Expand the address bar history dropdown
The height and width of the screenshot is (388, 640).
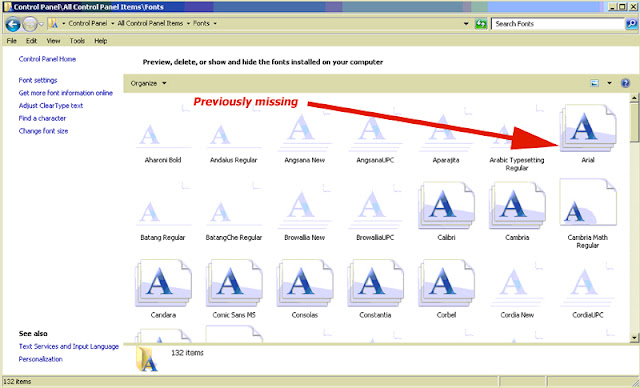click(466, 24)
